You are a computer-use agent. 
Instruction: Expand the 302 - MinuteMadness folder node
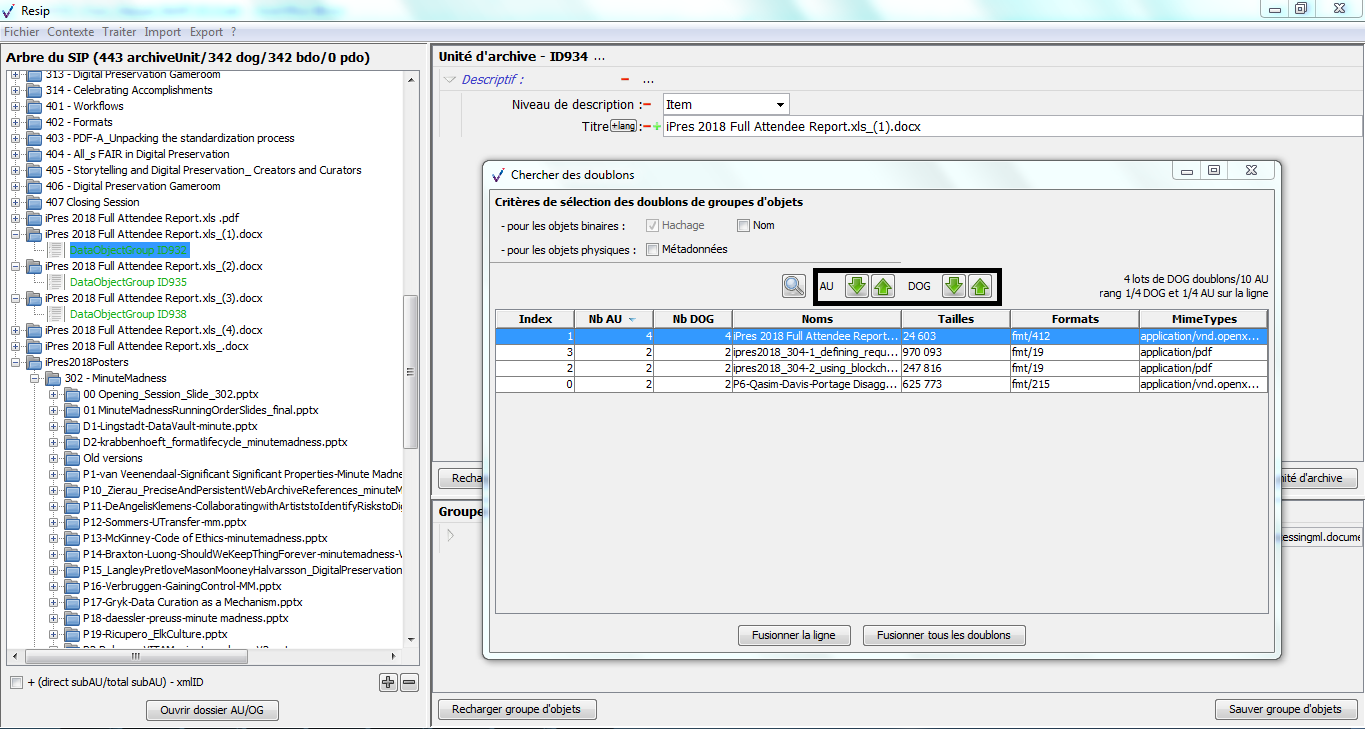[x=36, y=378]
